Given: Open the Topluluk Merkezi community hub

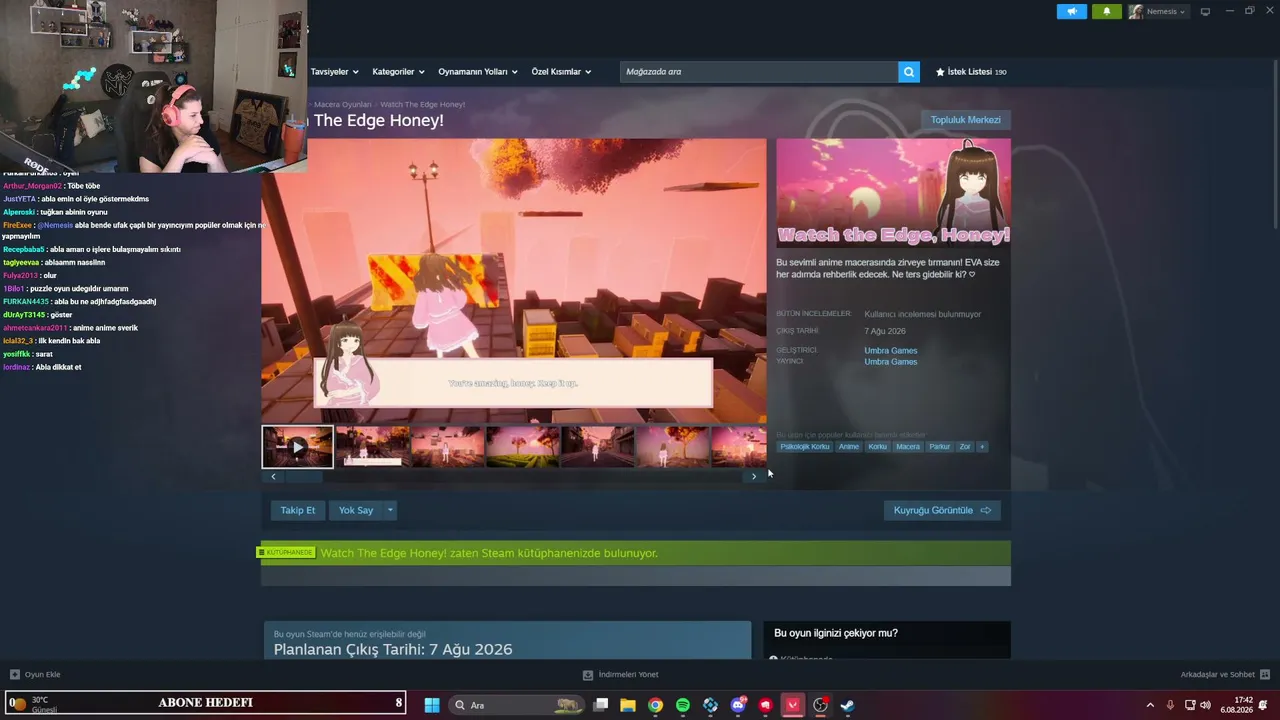Looking at the screenshot, I should (966, 120).
